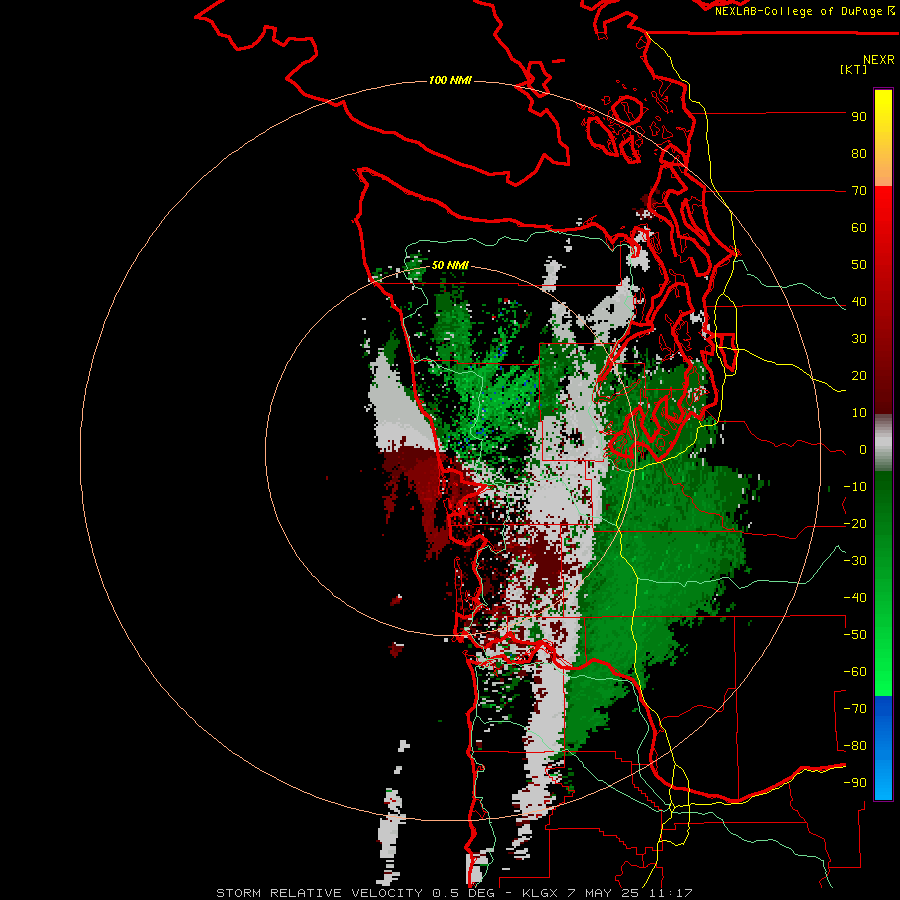Click the blue segment of the color bar
This screenshot has width=900, height=900.
[883, 748]
